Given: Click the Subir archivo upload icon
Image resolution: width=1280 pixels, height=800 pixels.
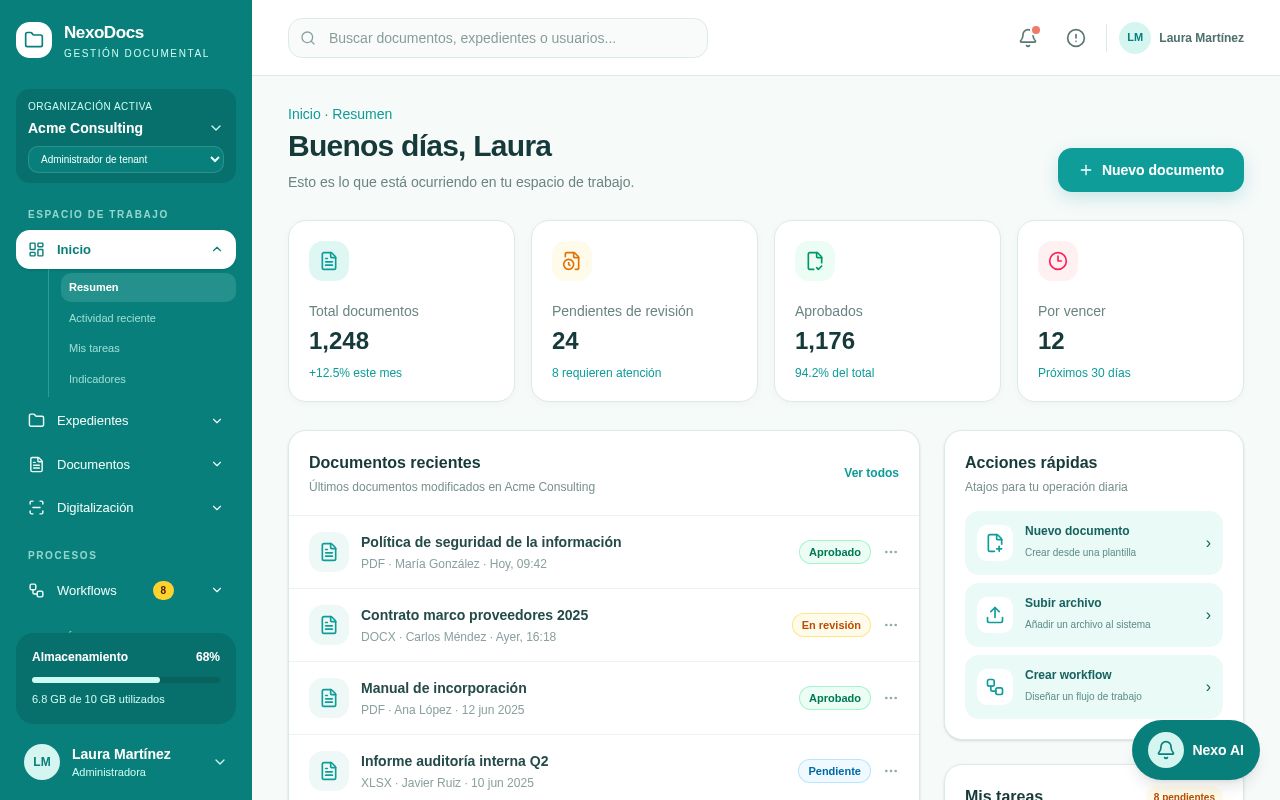Looking at the screenshot, I should pos(995,615).
